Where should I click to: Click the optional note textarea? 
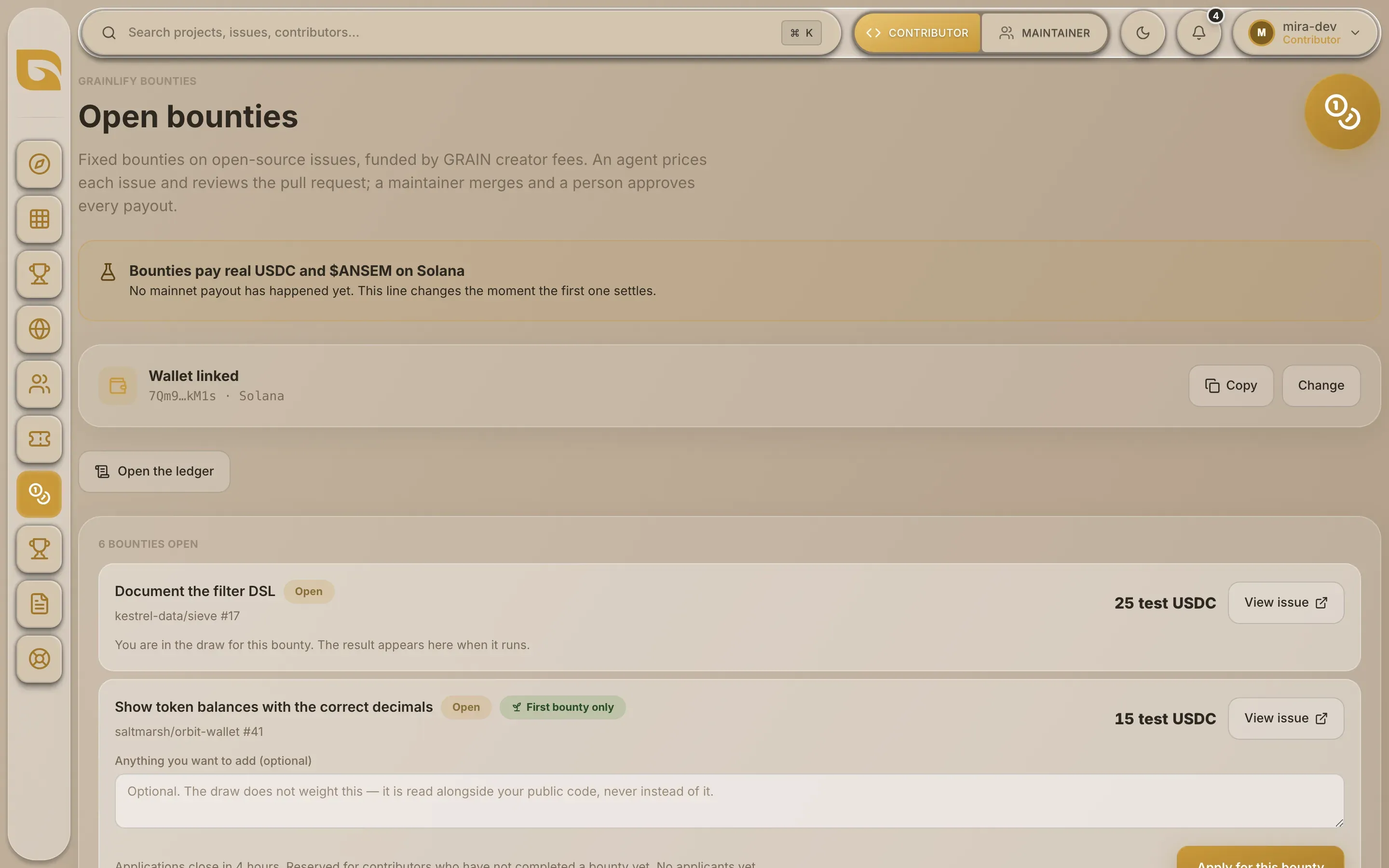pos(729,801)
